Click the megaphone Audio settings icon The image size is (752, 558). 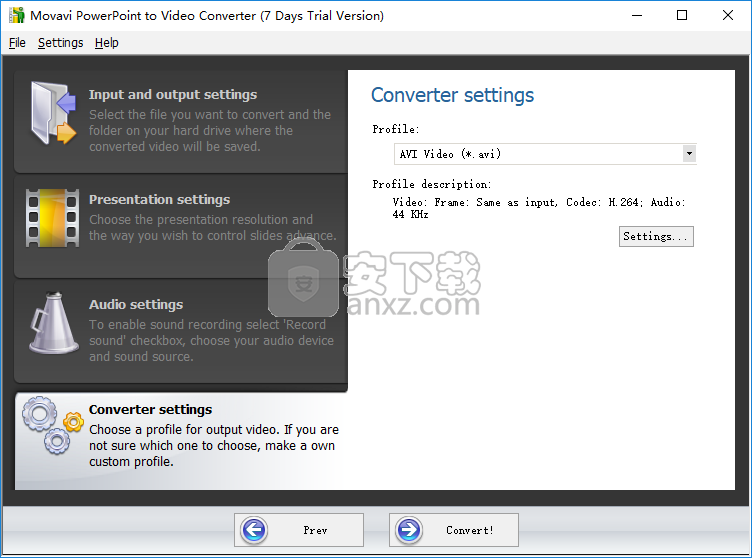coord(53,323)
